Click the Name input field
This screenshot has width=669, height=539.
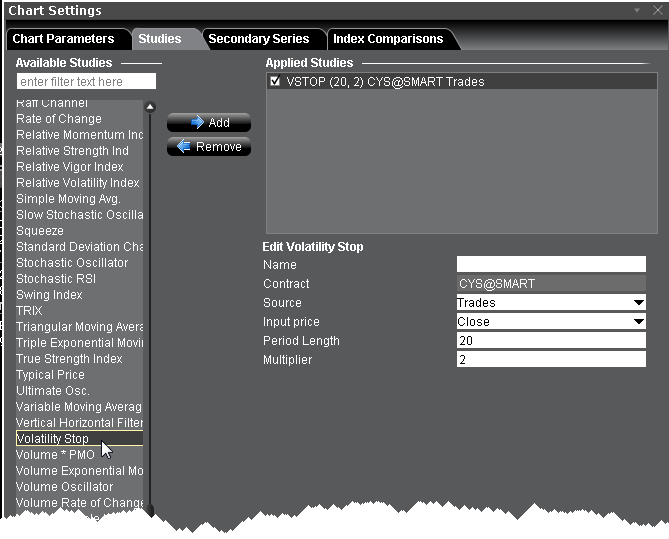(x=551, y=265)
